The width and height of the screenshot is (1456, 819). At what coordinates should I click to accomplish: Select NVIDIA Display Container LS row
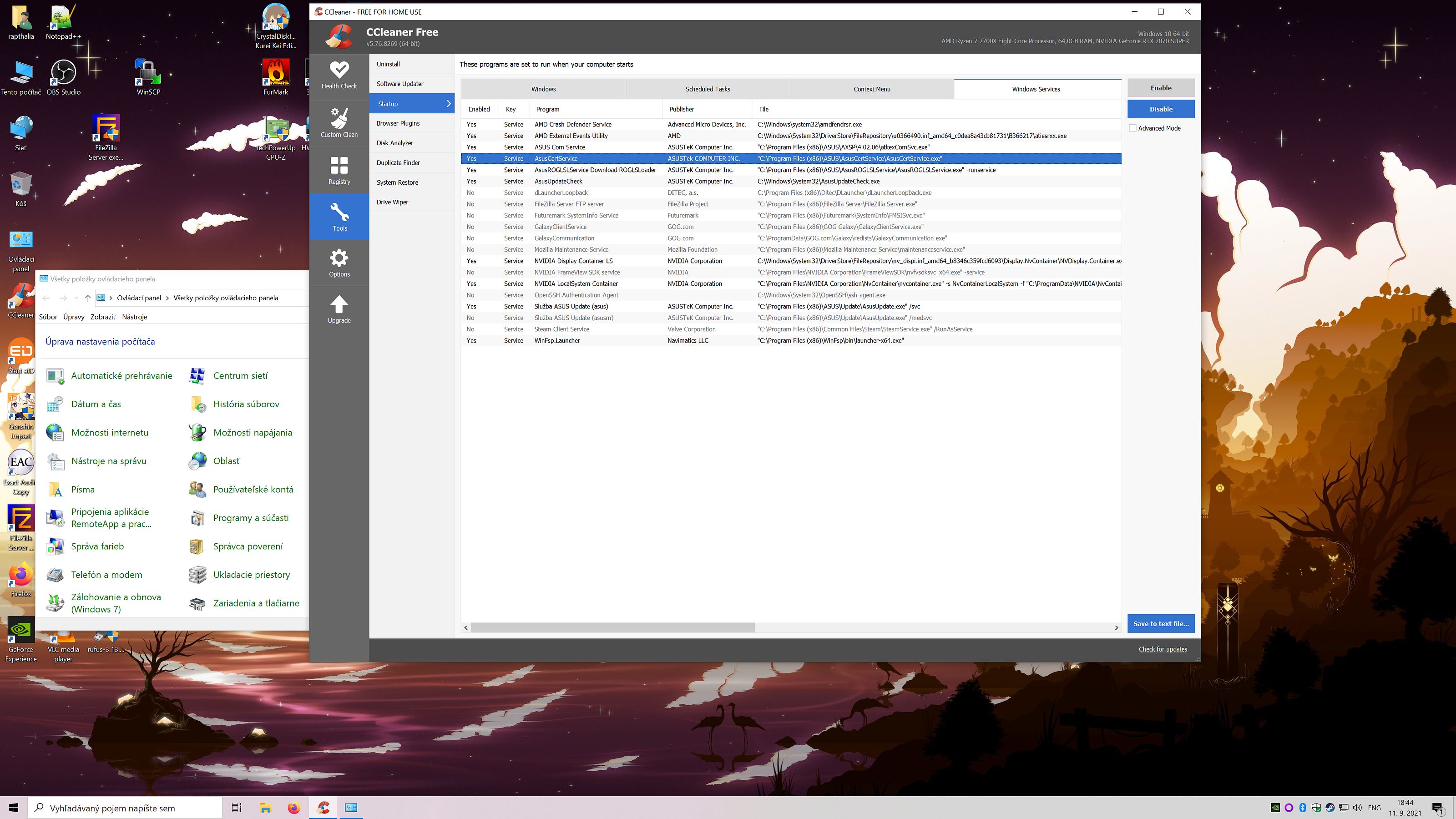(x=791, y=261)
